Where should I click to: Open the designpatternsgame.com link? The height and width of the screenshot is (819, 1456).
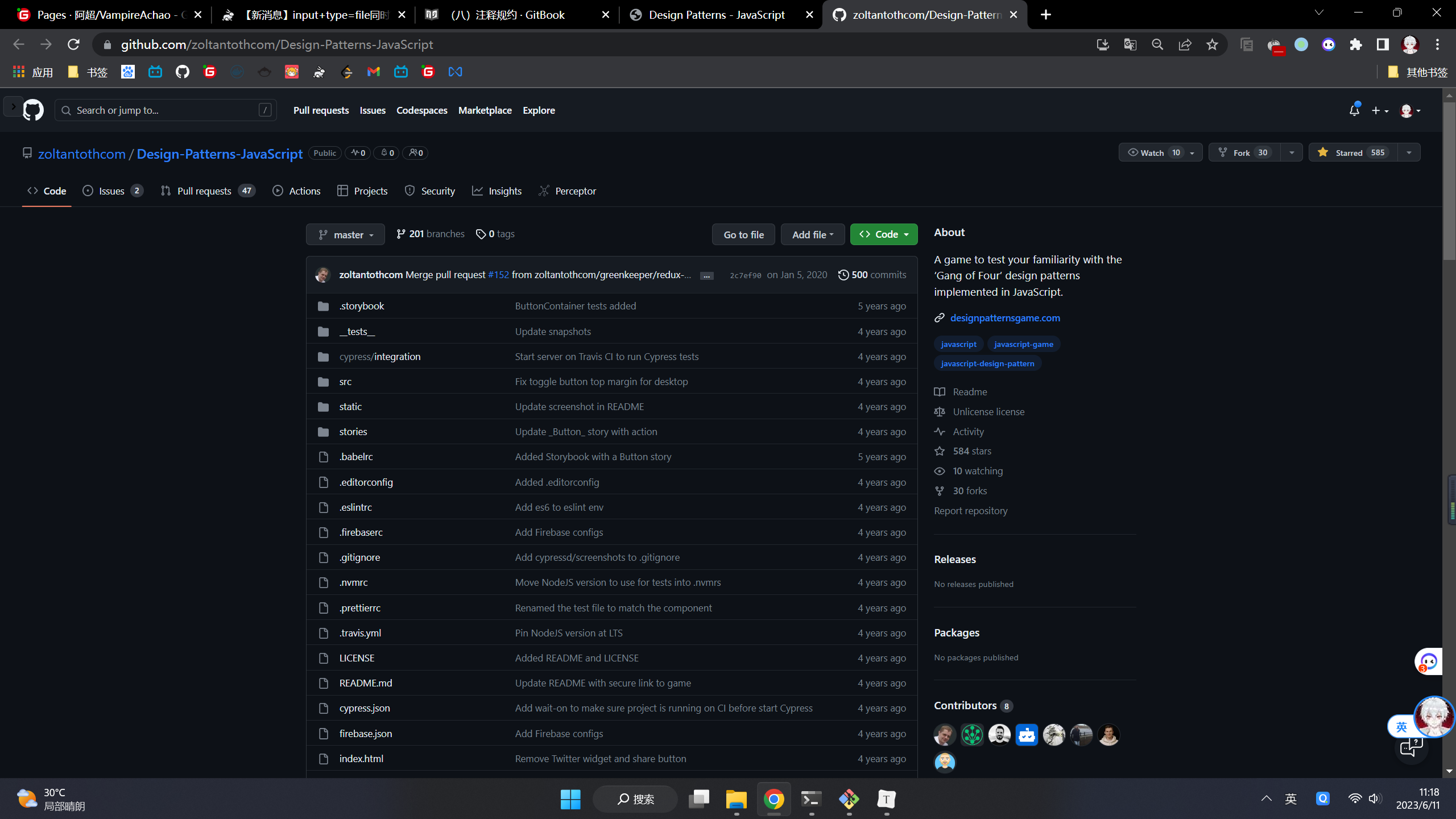[1005, 318]
